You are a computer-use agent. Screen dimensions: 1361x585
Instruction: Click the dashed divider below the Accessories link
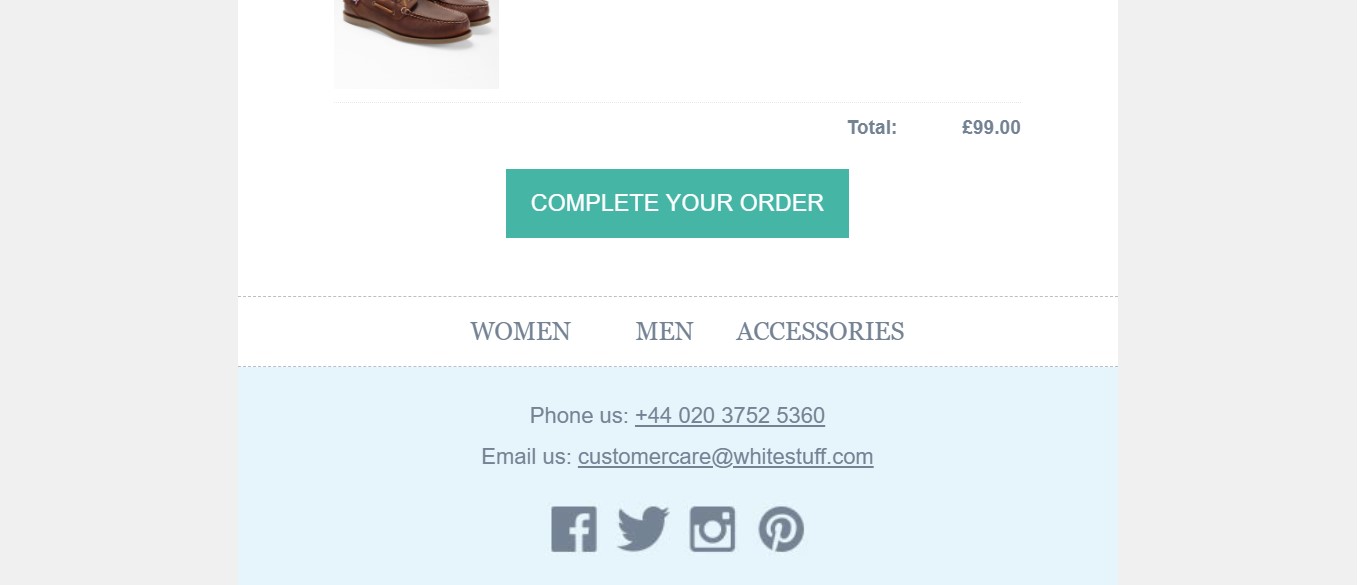(678, 366)
